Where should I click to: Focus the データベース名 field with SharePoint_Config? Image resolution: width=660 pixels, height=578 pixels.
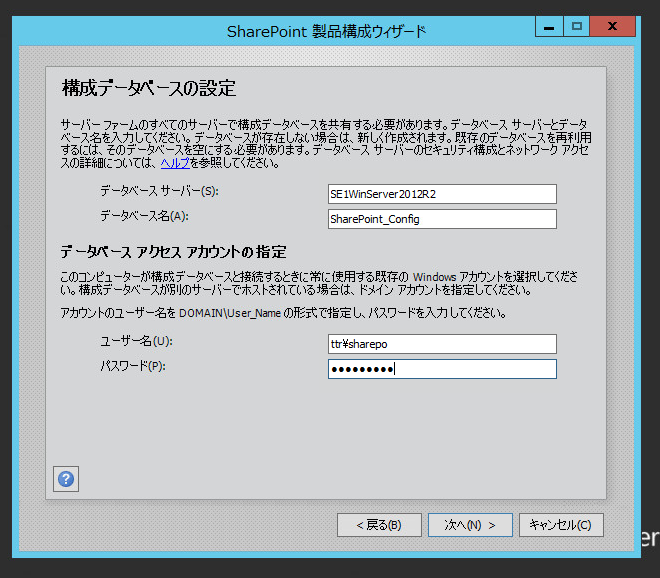point(442,219)
